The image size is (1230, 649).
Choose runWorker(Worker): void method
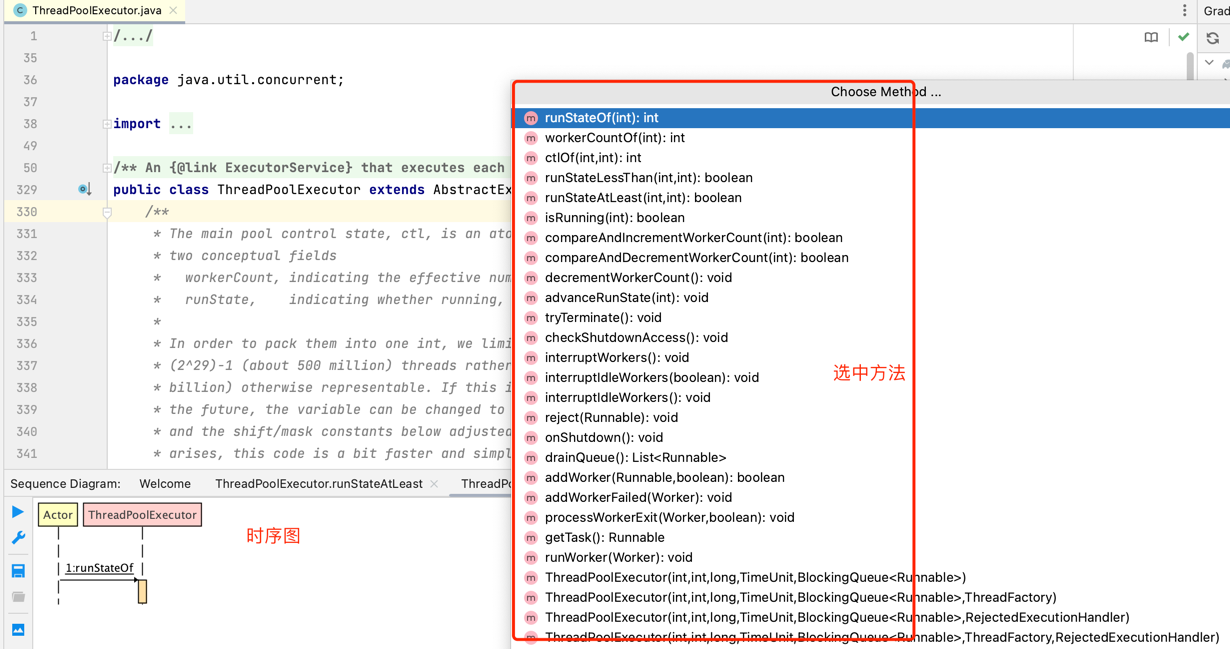pos(871,558)
